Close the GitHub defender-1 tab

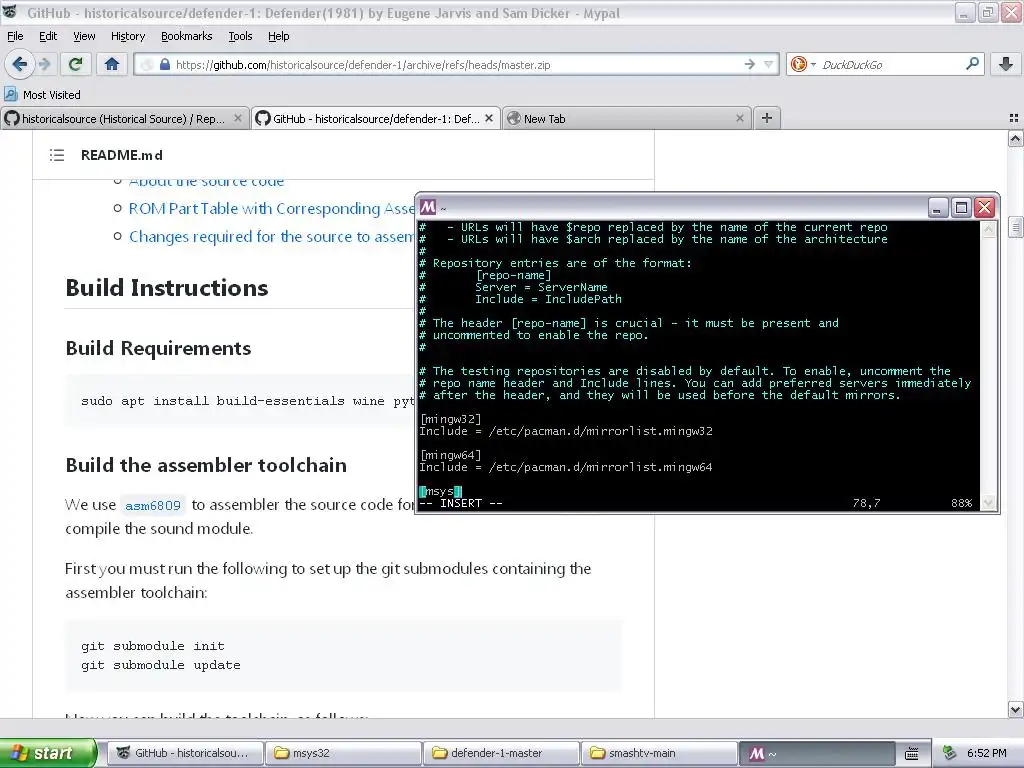tap(488, 118)
